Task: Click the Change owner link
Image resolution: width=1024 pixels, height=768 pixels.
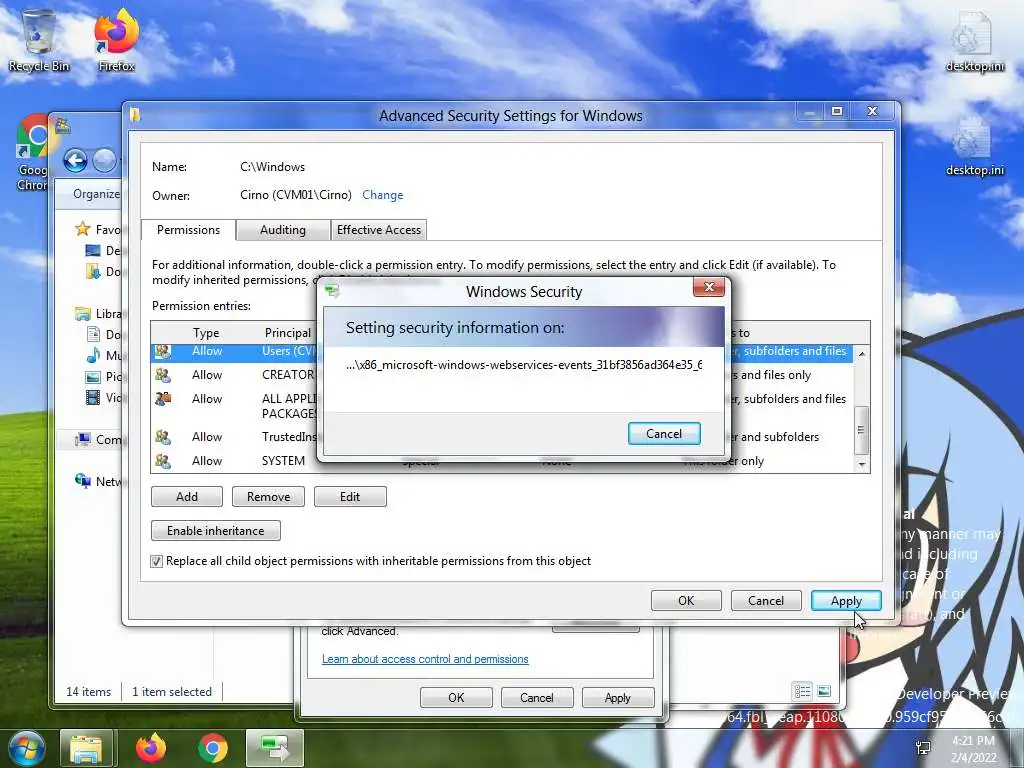Action: coord(383,195)
